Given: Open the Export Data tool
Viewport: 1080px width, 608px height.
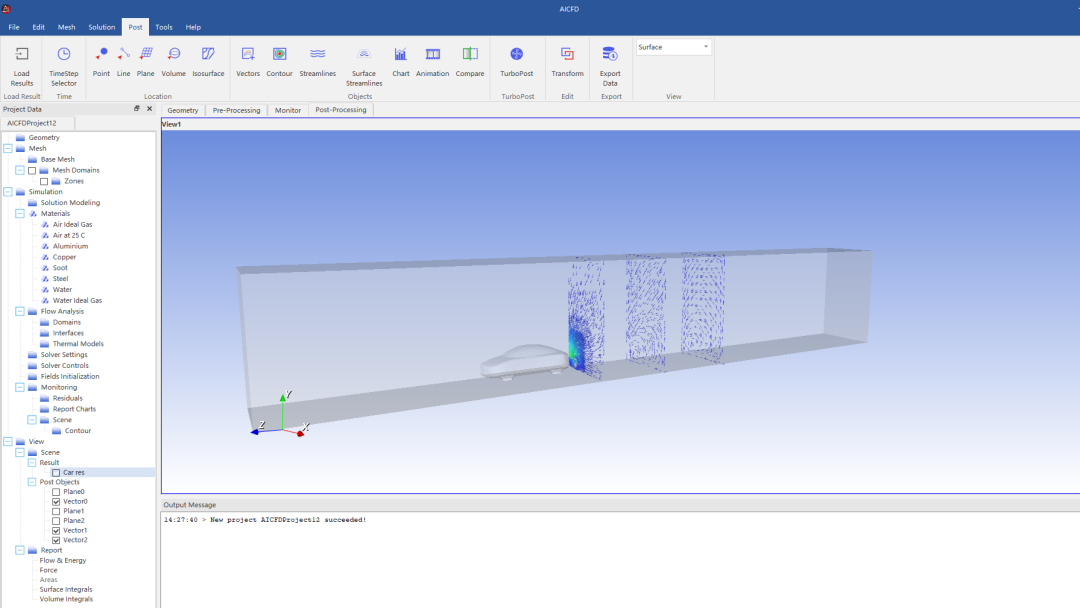Looking at the screenshot, I should [x=610, y=54].
